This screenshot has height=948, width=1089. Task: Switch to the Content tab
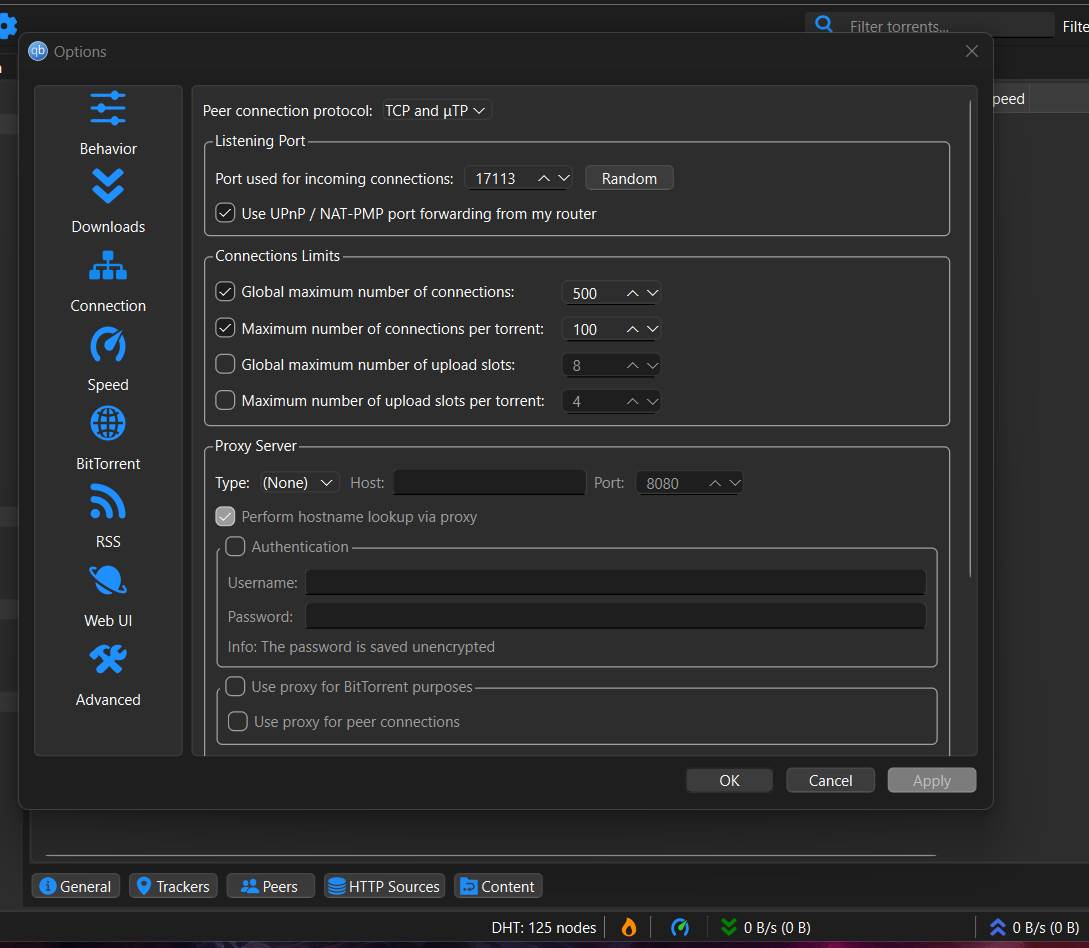point(498,886)
